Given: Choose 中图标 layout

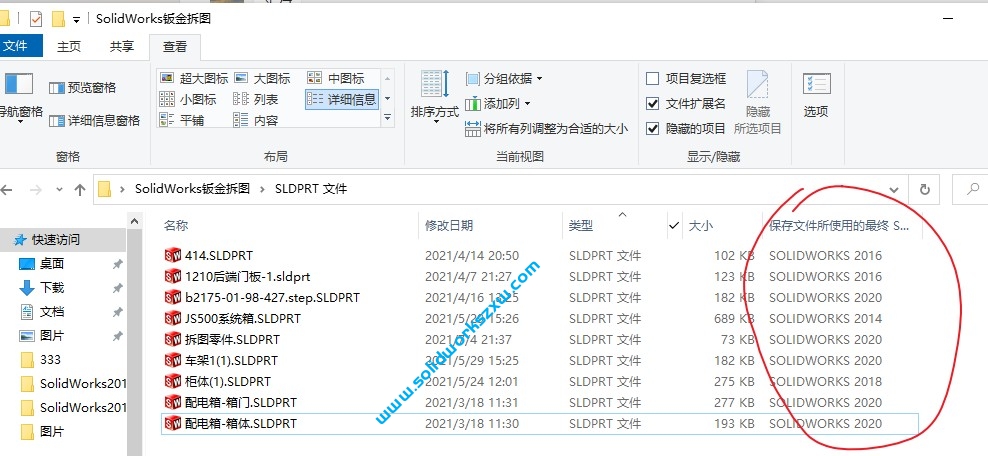Looking at the screenshot, I should tap(336, 78).
